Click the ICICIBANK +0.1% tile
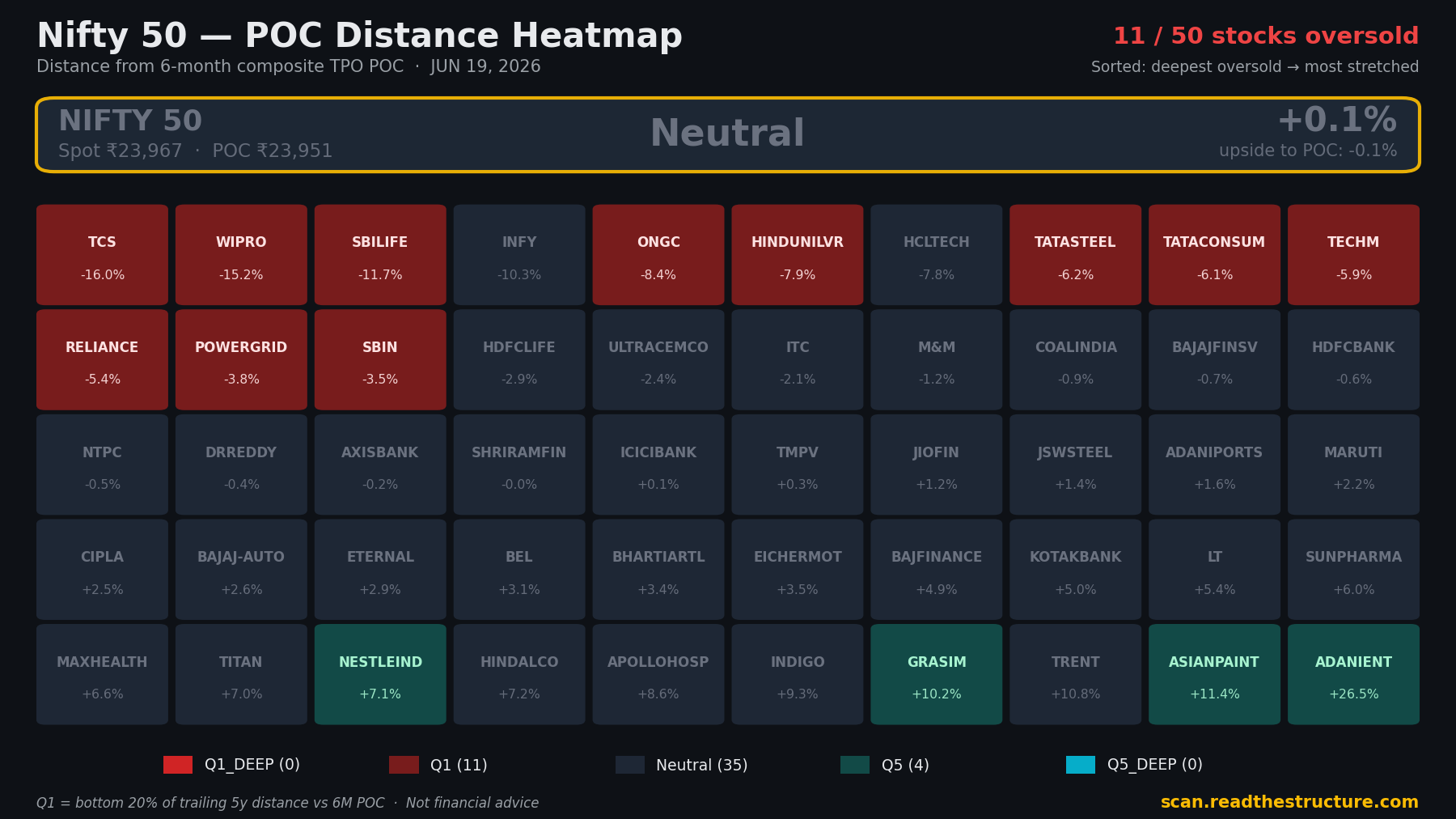 (658, 465)
